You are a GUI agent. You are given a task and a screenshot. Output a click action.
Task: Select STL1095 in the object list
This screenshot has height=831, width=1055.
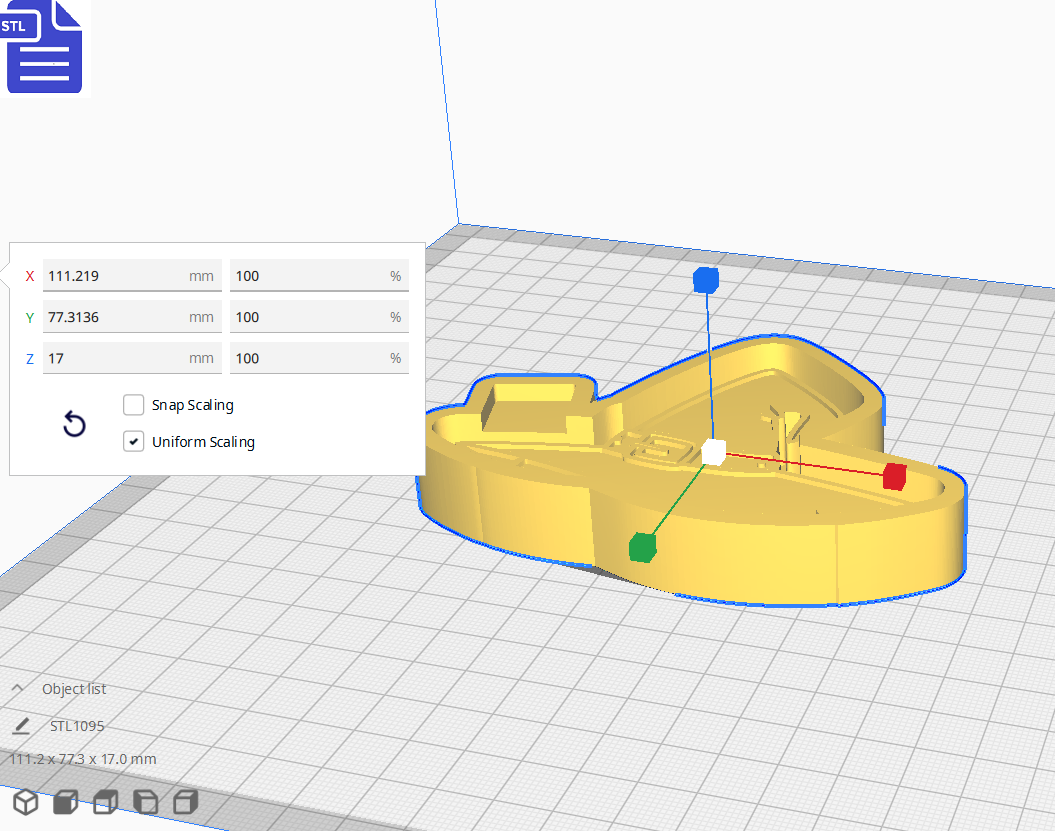click(x=77, y=725)
